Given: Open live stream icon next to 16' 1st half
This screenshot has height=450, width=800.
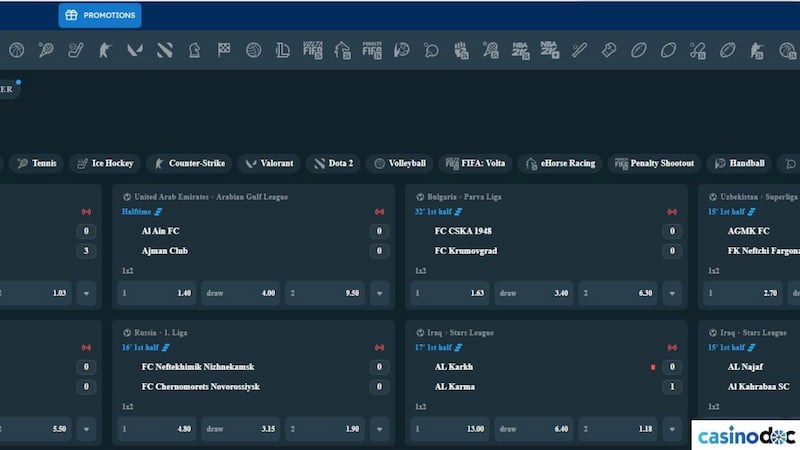Looking at the screenshot, I should (165, 347).
